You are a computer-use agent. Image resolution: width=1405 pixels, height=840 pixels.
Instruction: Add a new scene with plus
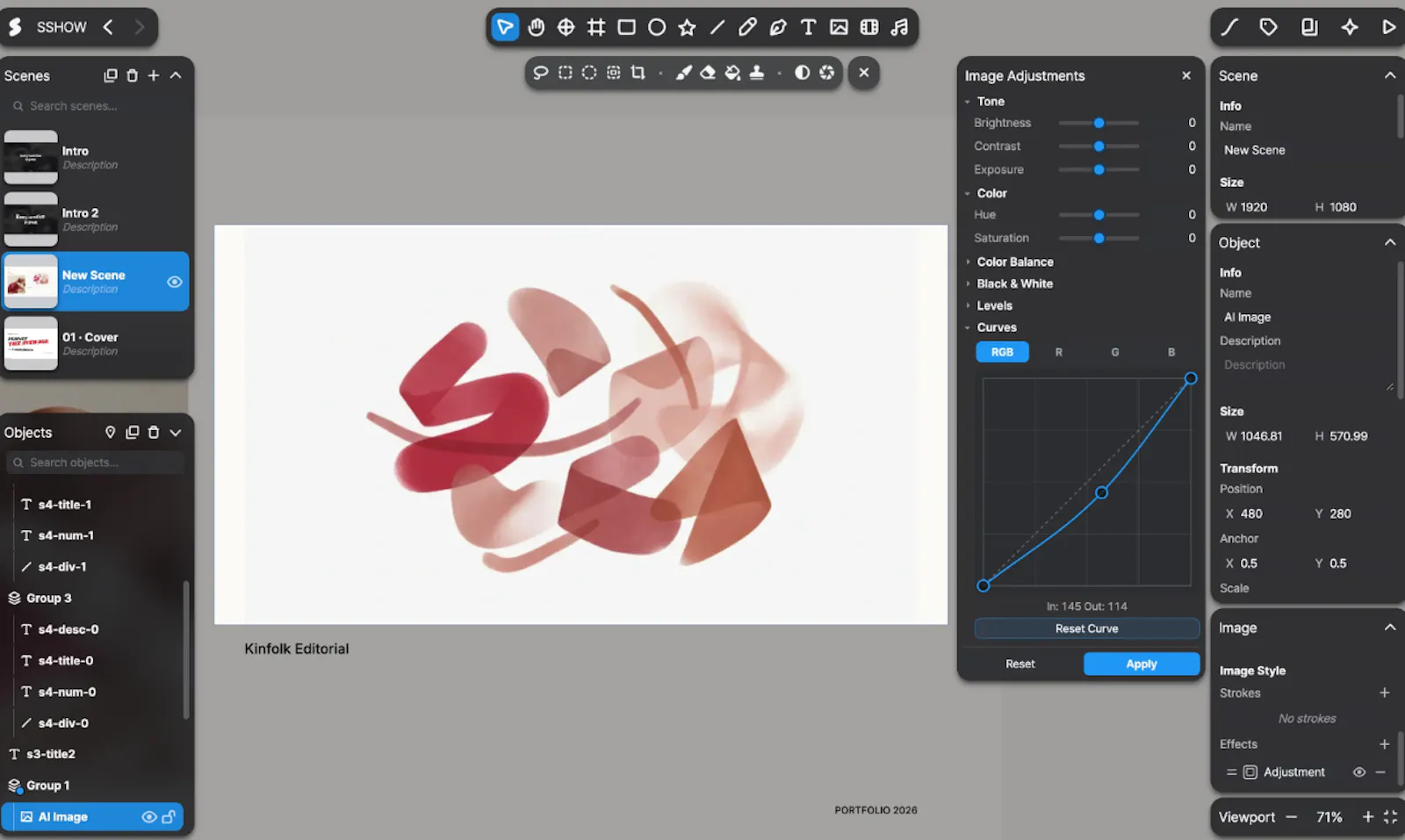[x=154, y=75]
